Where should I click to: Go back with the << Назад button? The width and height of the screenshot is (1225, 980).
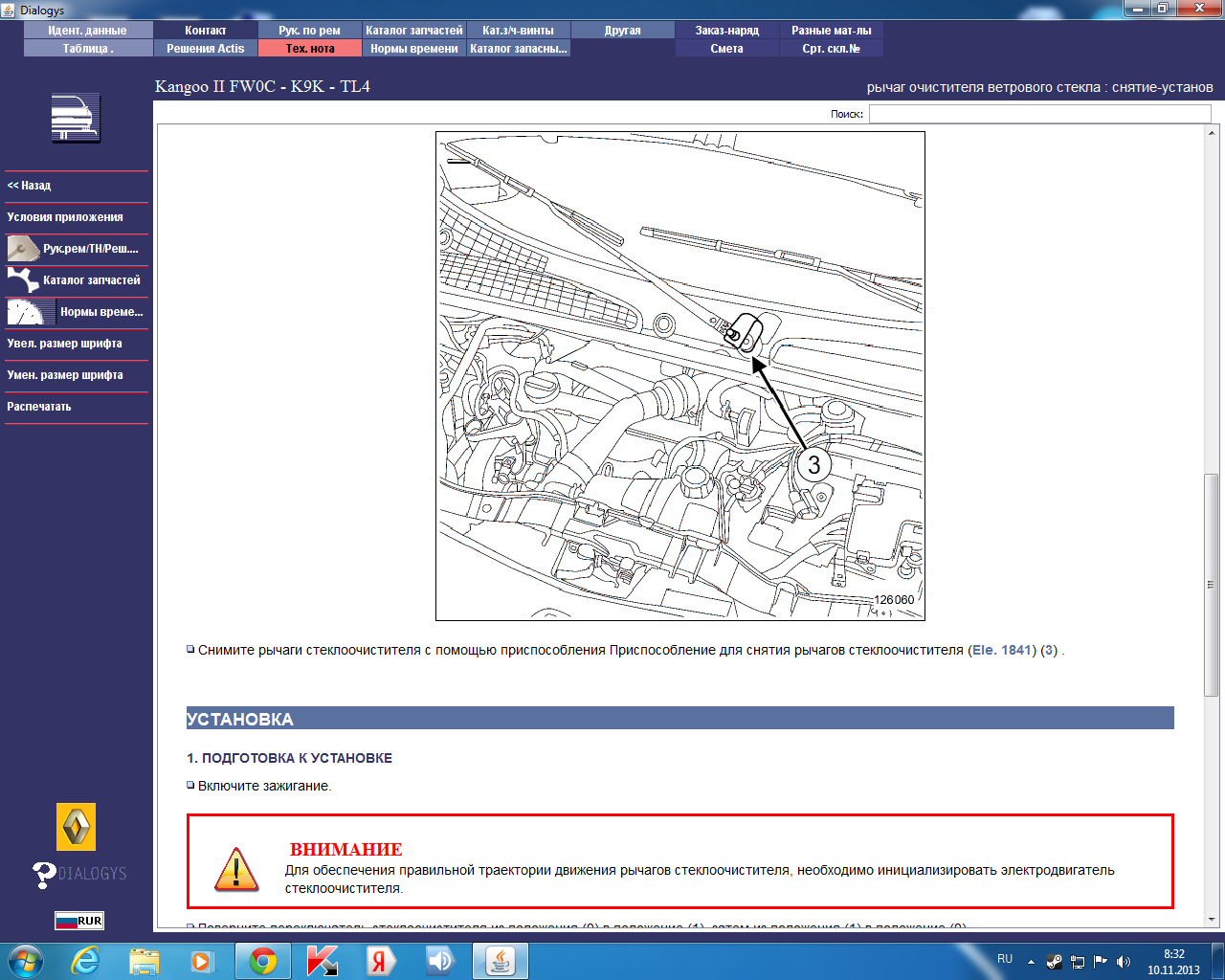(77, 186)
